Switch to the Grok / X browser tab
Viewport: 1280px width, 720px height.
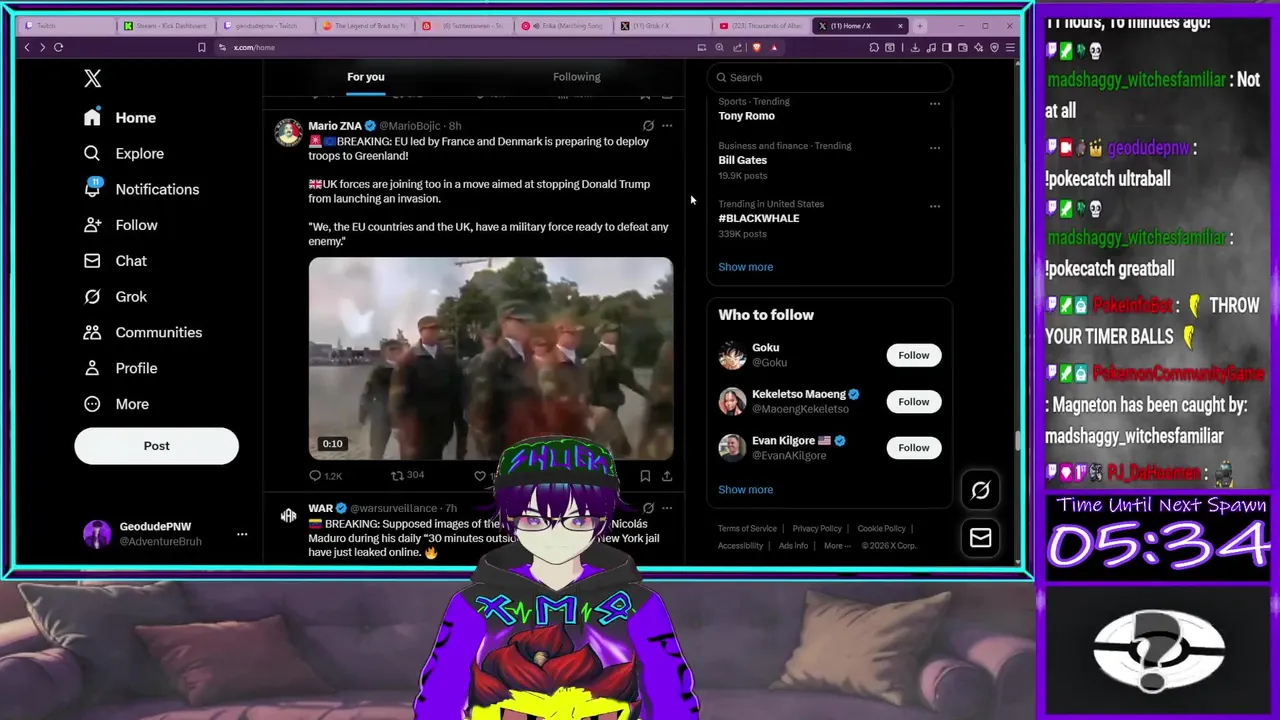661,25
